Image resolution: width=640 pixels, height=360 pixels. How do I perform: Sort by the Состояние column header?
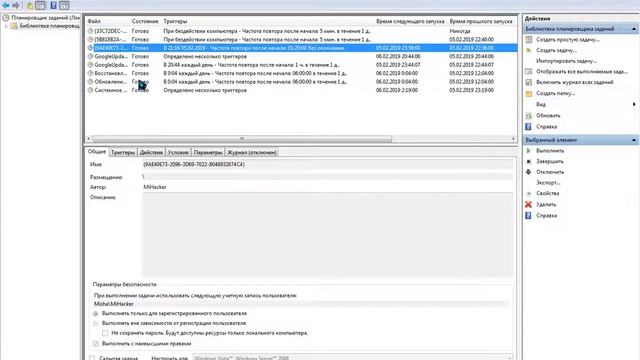(x=145, y=21)
